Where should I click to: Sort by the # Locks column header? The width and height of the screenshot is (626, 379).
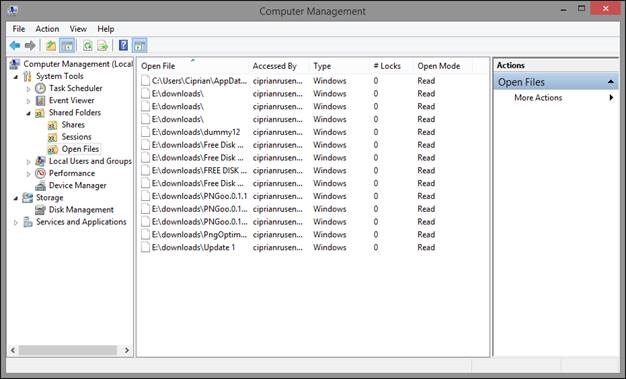[x=392, y=66]
